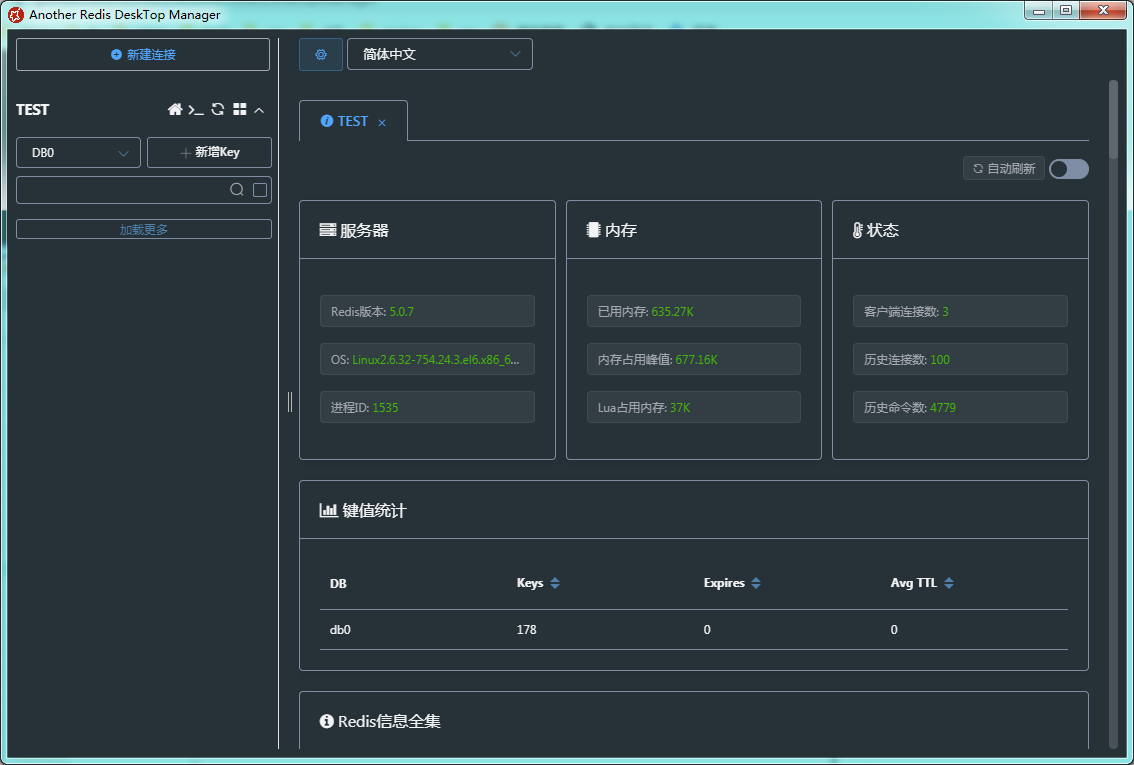Click the 内存 memory chip icon
Image resolution: width=1134 pixels, height=765 pixels.
pos(593,230)
